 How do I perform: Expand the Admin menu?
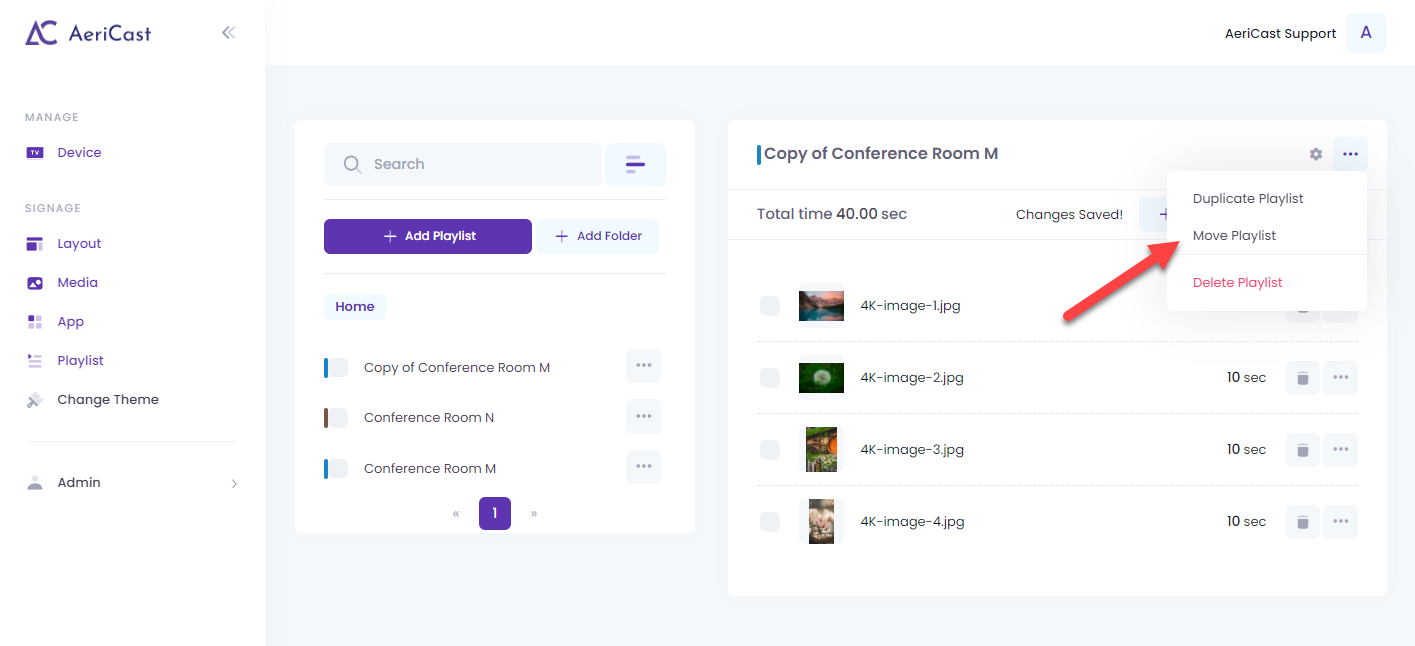(x=132, y=483)
